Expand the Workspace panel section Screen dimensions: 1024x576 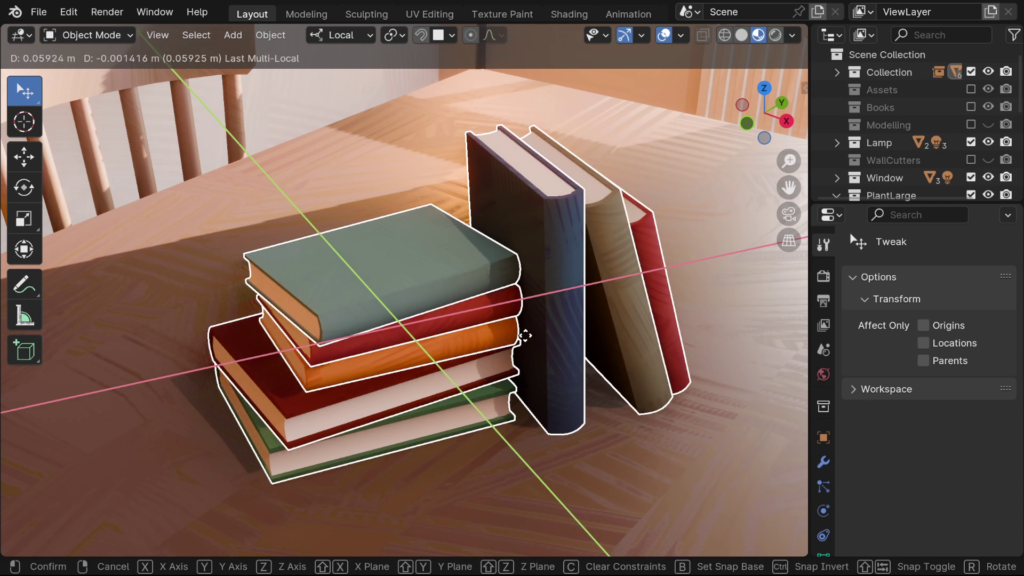tap(885, 389)
